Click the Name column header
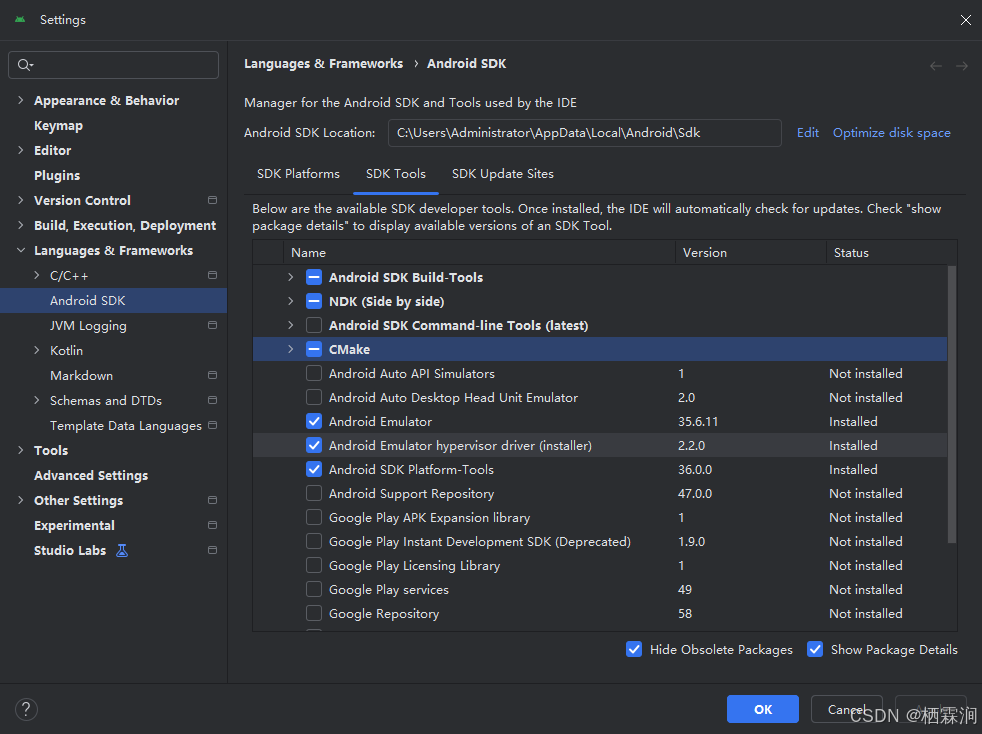The height and width of the screenshot is (734, 982). (x=479, y=252)
